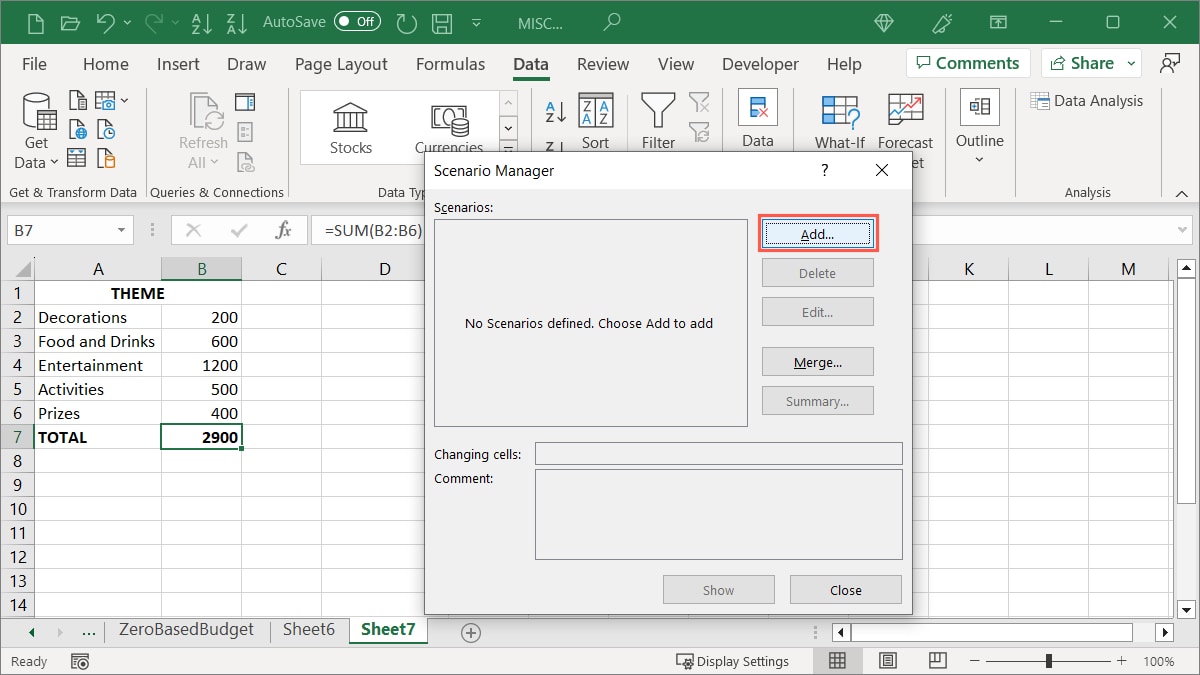Open the Queries & Connections panel

coord(245,101)
